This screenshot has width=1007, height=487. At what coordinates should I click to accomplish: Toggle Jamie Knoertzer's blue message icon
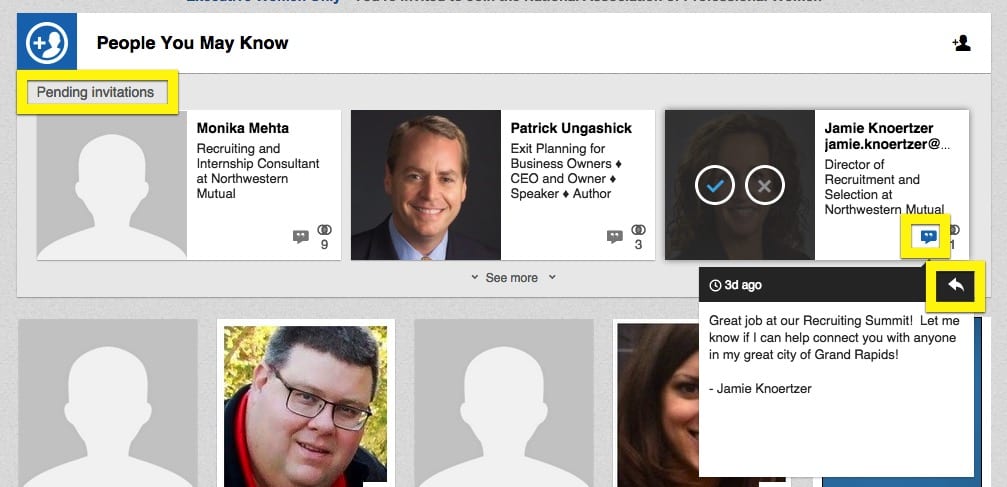(x=928, y=236)
